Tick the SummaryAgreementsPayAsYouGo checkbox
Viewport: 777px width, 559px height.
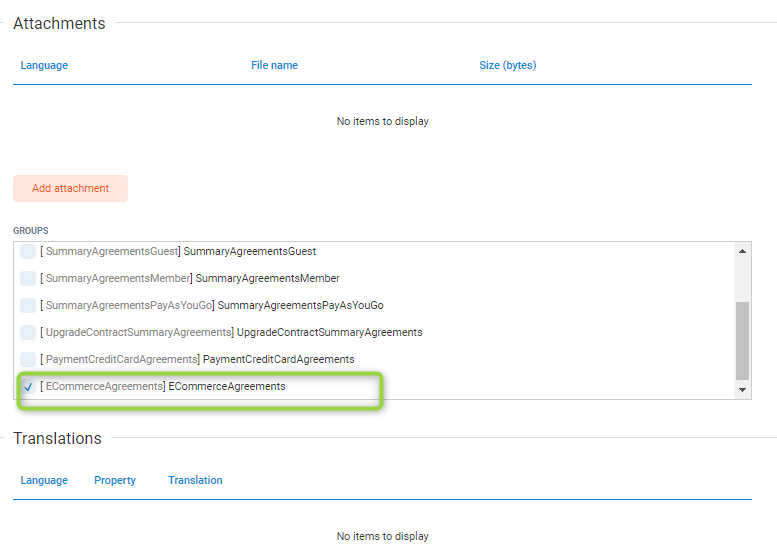(28, 306)
